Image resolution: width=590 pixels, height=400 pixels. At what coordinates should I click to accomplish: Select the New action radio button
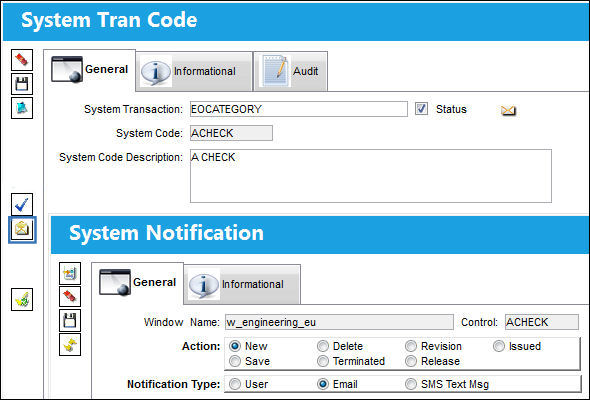pyautogui.click(x=235, y=346)
